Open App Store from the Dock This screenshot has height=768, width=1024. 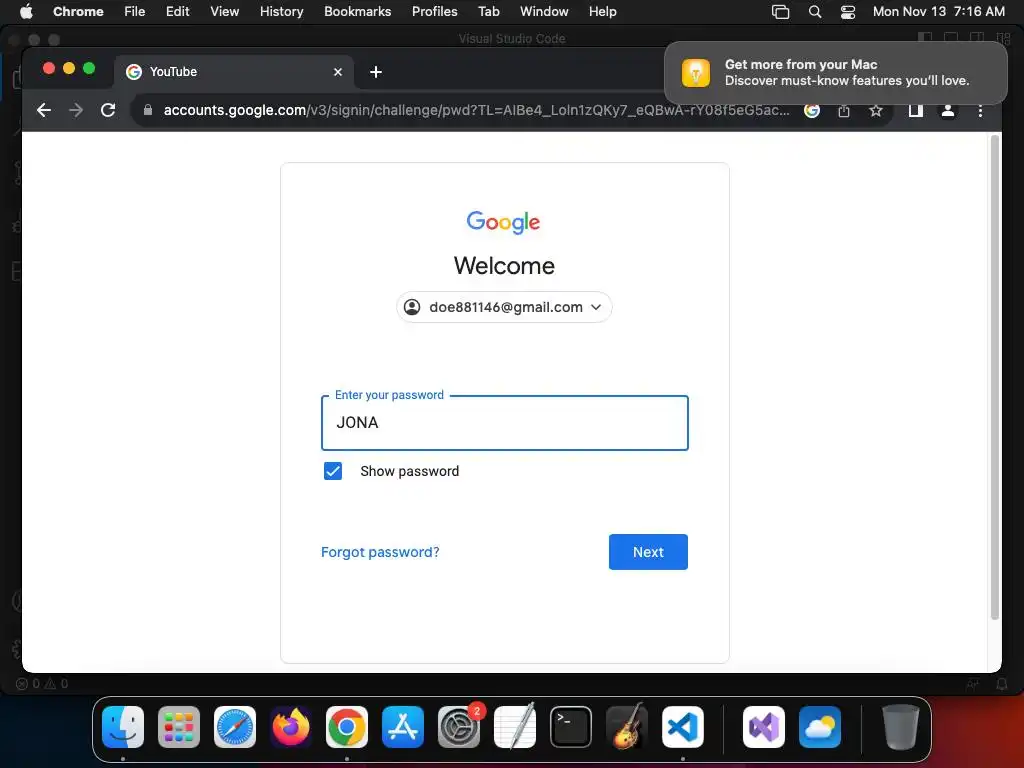[403, 727]
